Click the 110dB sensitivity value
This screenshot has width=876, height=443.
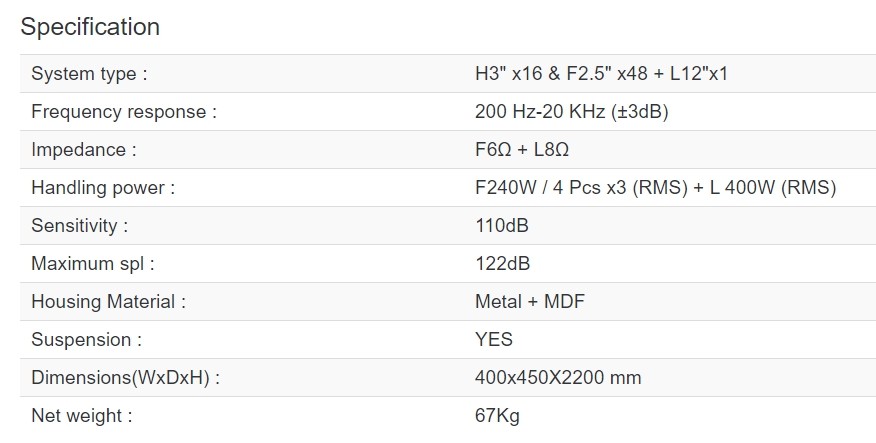tap(502, 226)
